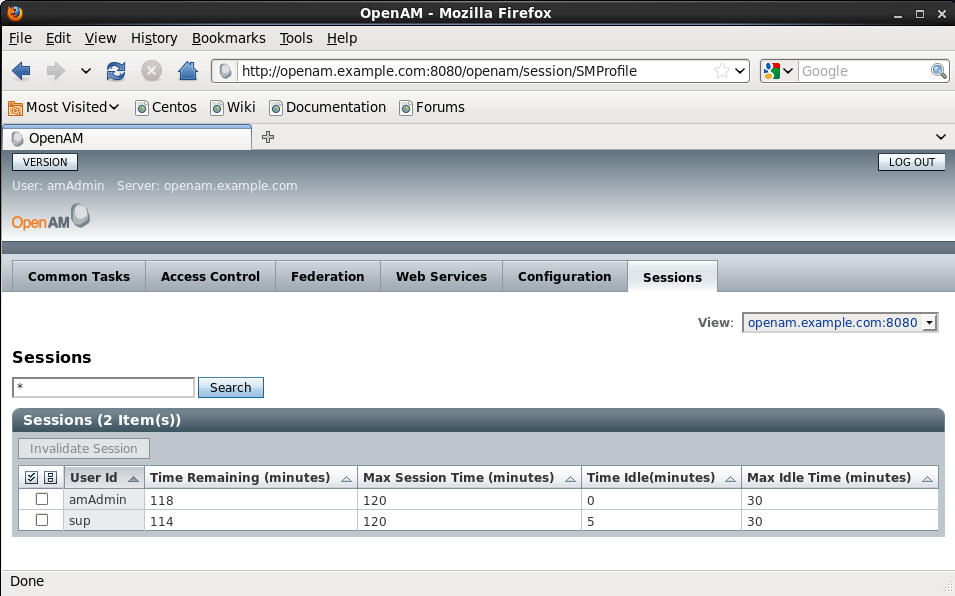955x596 pixels.
Task: Deselect all sessions with the uncheck-all icon
Action: [51, 478]
